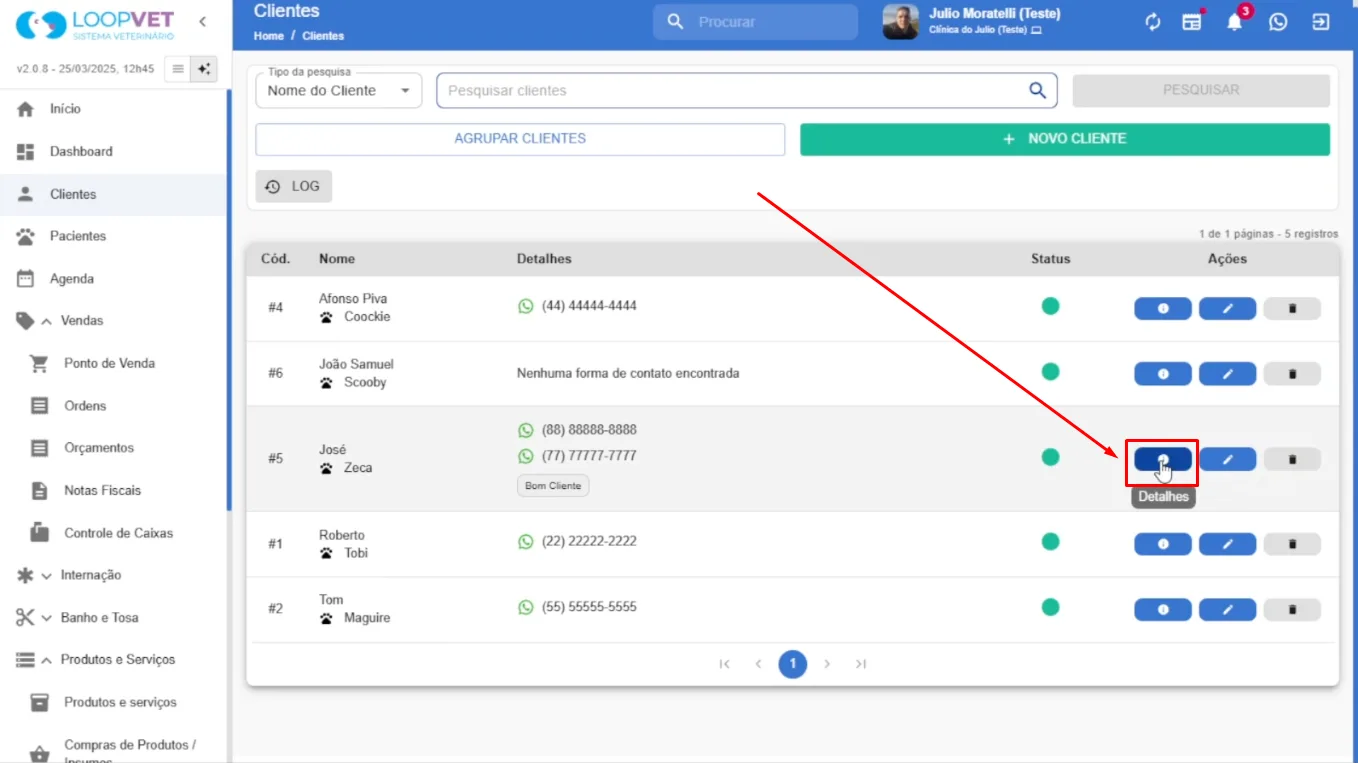Screen dimensions: 1358x763
Task: Open details for client José
Action: tap(1162, 459)
